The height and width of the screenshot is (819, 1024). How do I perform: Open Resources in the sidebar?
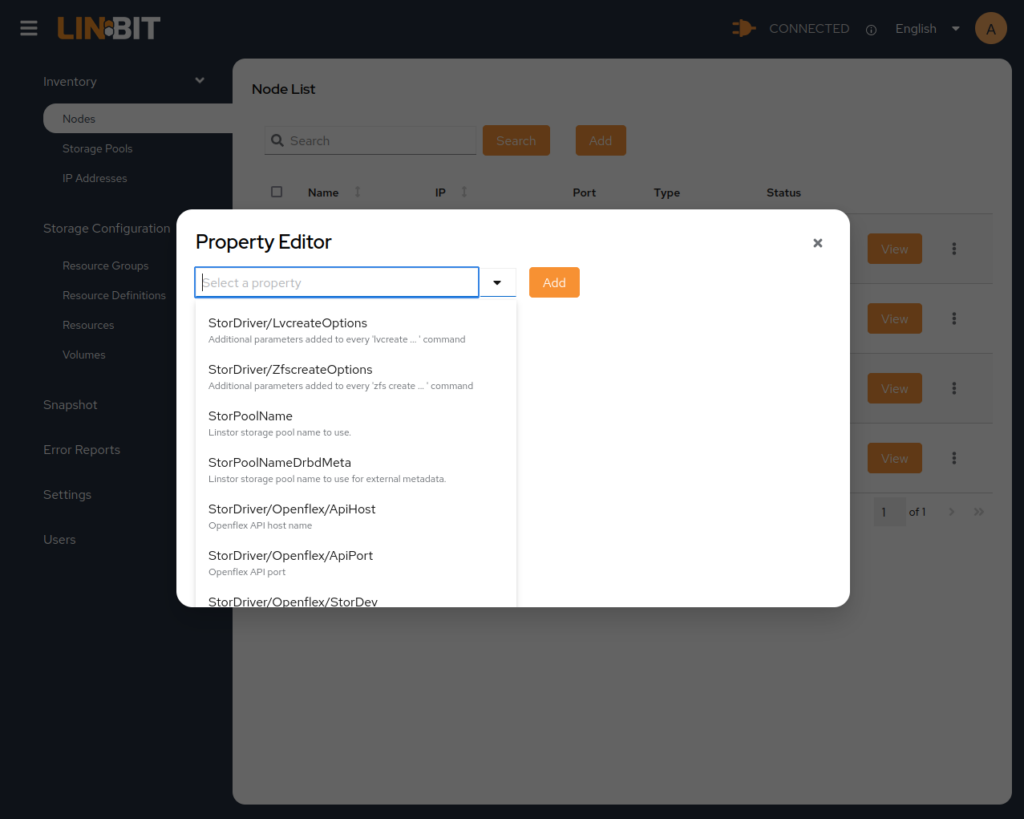click(88, 325)
